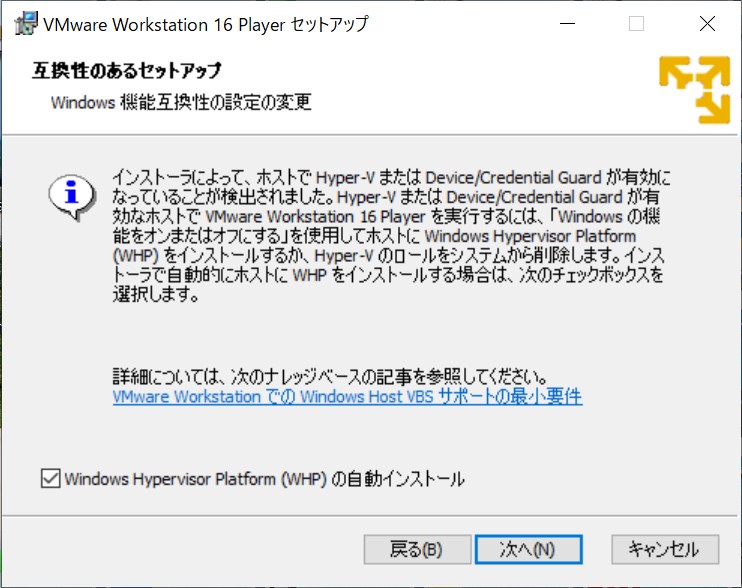This screenshot has width=742, height=588.
Task: Click the '詳細については' knowledge base sentence
Action: 331,377
